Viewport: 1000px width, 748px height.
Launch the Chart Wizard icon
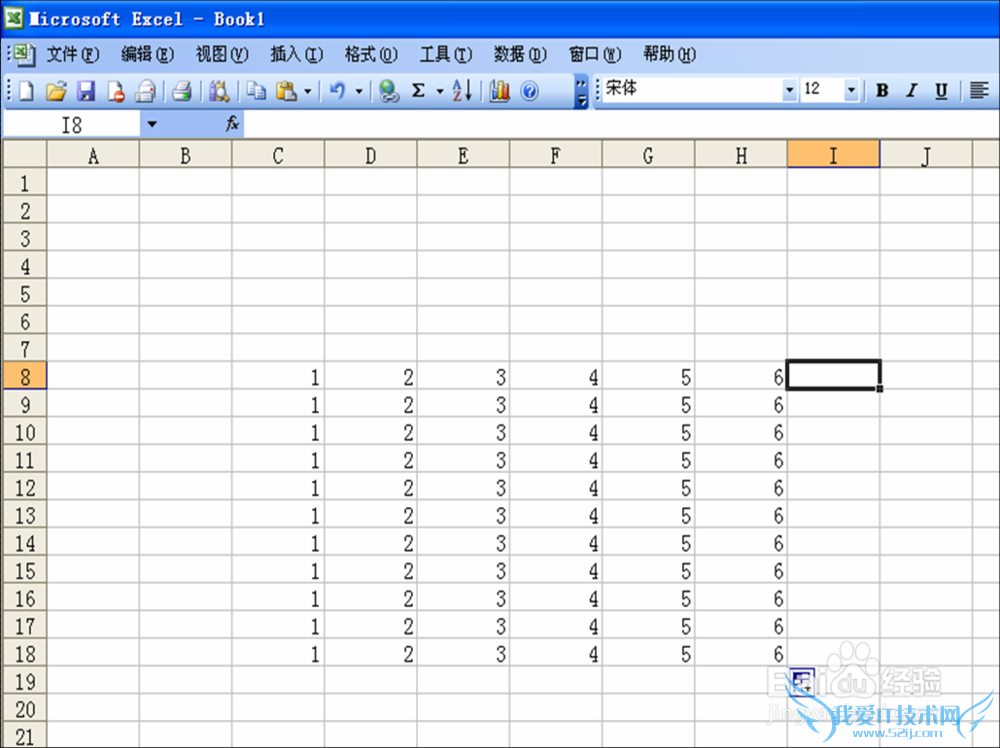tap(499, 91)
